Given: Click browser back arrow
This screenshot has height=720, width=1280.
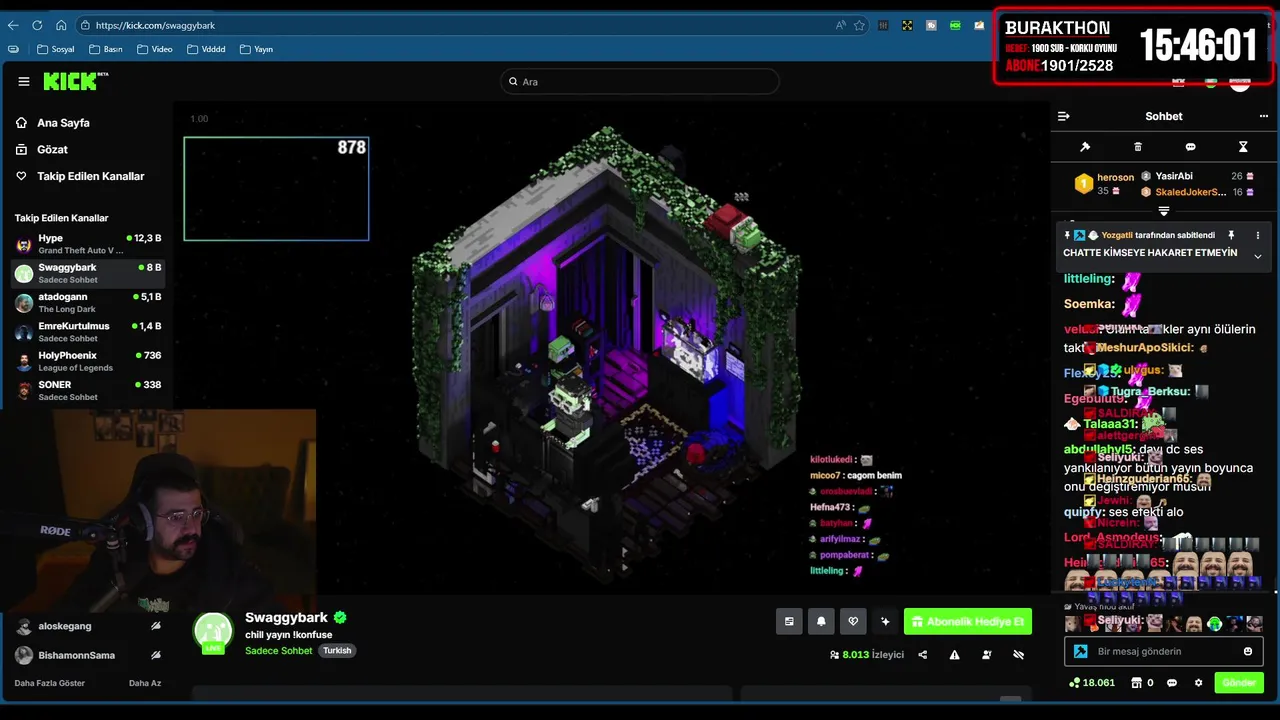Looking at the screenshot, I should tap(13, 25).
